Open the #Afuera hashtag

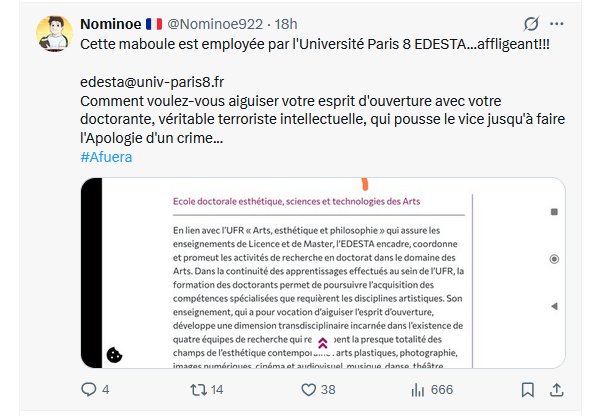105,157
